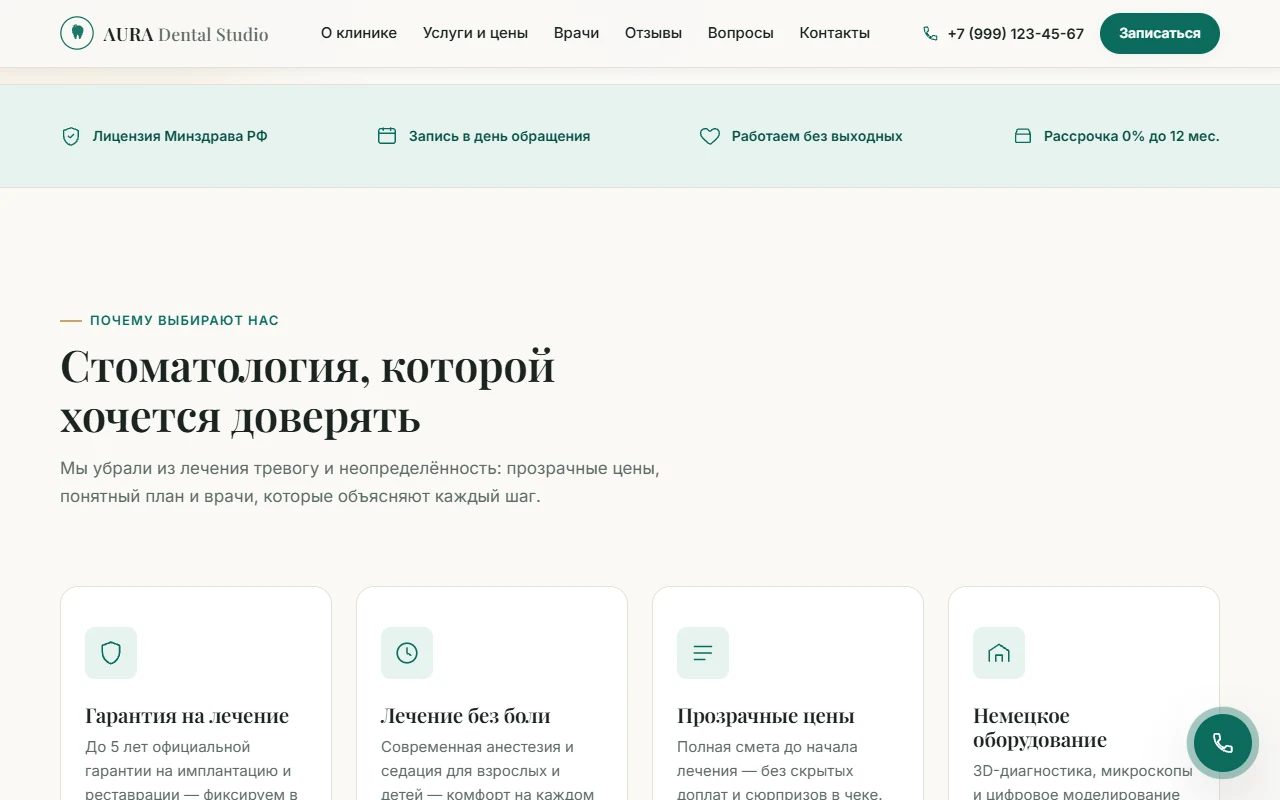Click the Работаем без выходных text
Screen dimensions: 1280x800
pyautogui.click(x=817, y=136)
